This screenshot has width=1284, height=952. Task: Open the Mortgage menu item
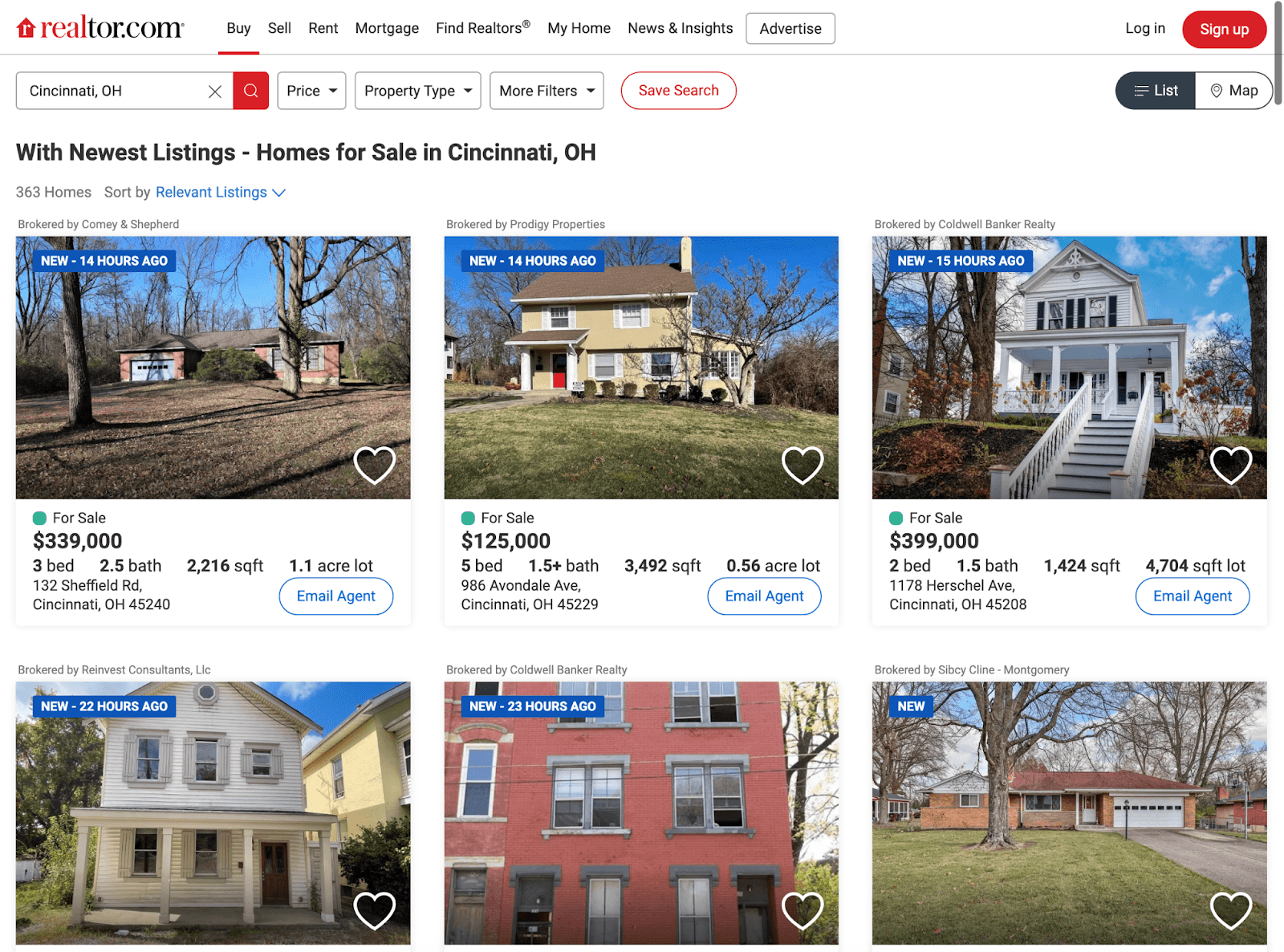387,28
